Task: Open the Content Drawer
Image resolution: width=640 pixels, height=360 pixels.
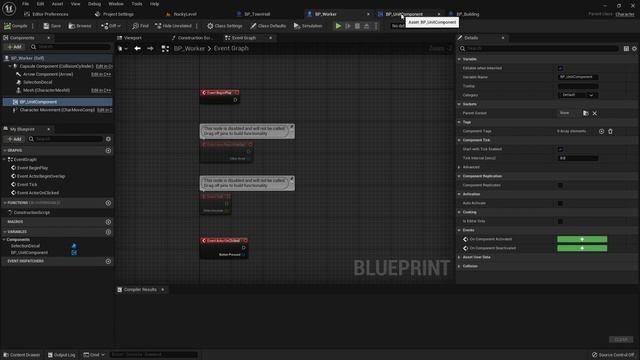Action: pos(22,355)
